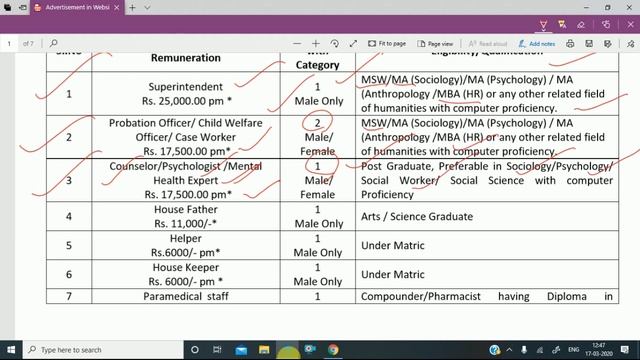Click 'Counselor/Psychologist /Mental' text
Screen dimensions: 640x360
pos(186,166)
